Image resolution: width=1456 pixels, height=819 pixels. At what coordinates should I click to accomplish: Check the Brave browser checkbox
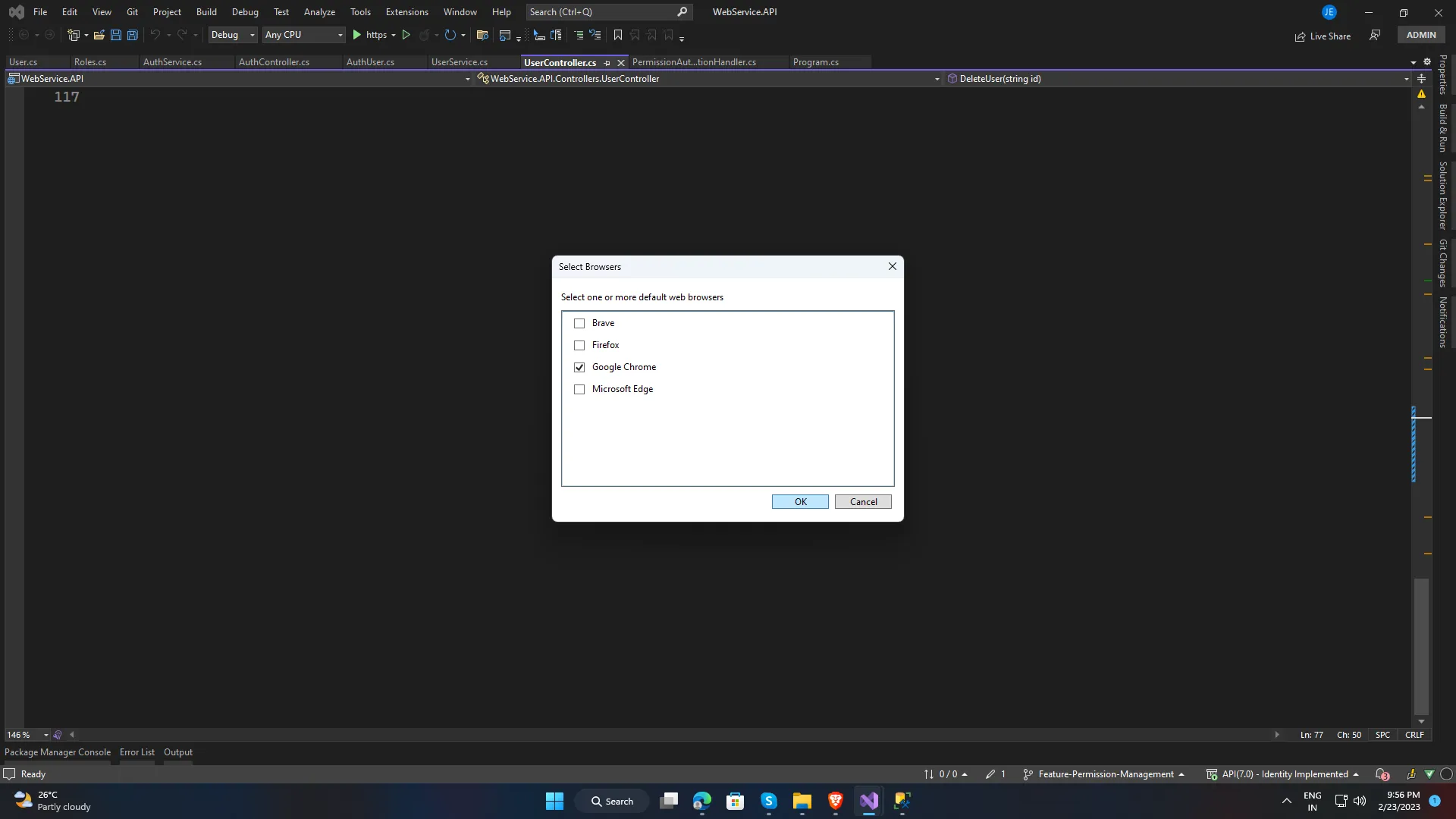coord(579,323)
